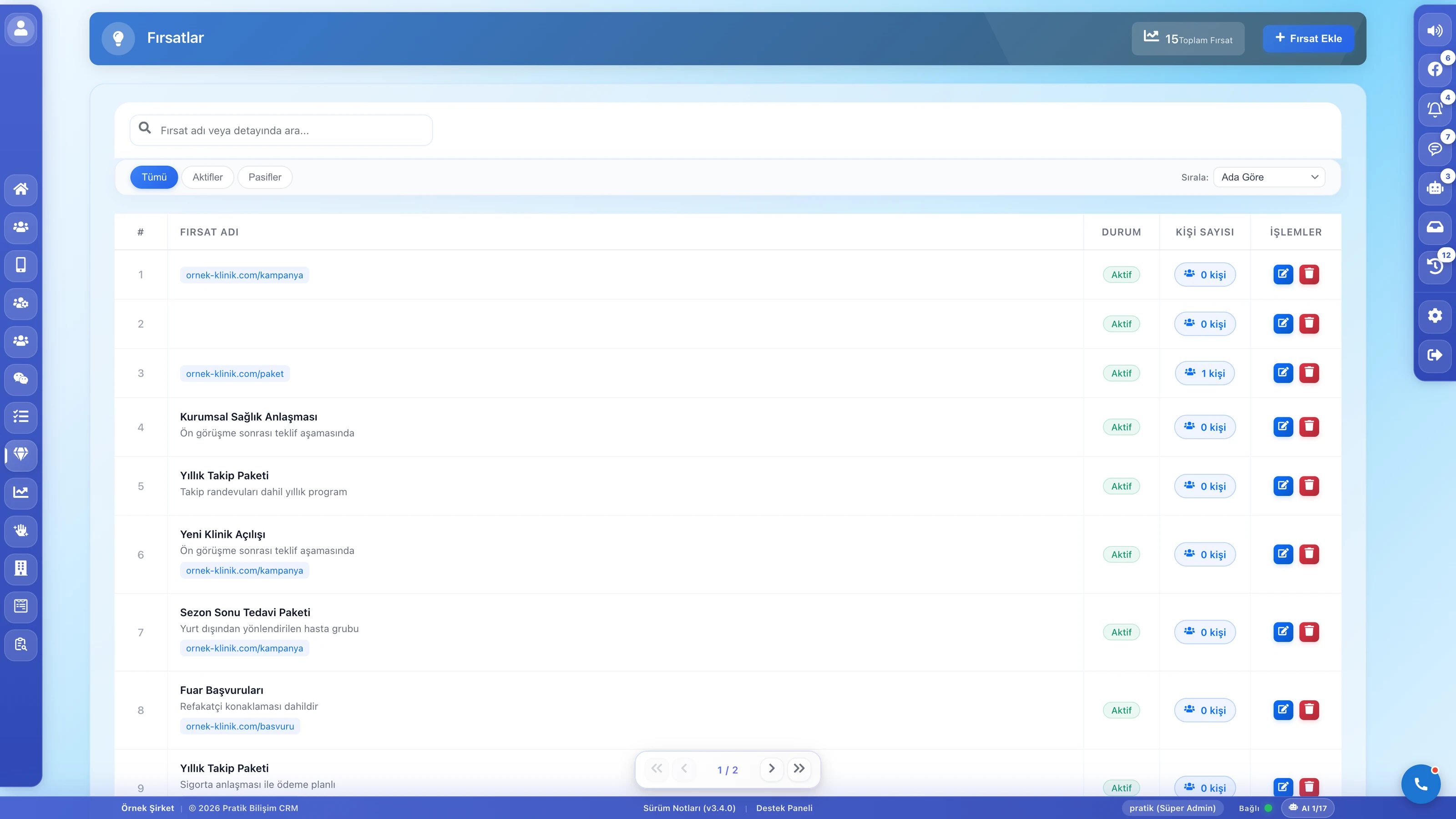This screenshot has width=1456, height=819.
Task: Click the Fırsat Ekle button
Action: (x=1309, y=38)
